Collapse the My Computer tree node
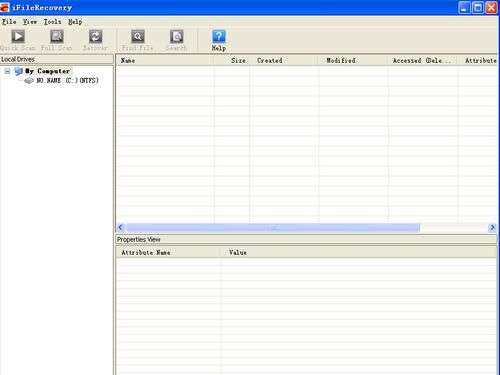500x375 pixels. (7, 71)
